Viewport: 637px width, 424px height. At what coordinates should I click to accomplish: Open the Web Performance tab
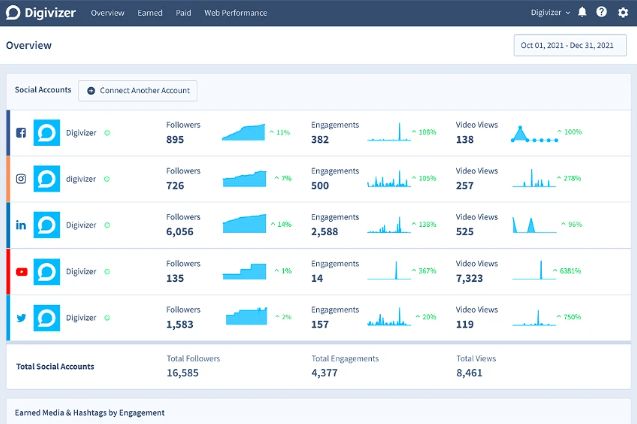[235, 13]
